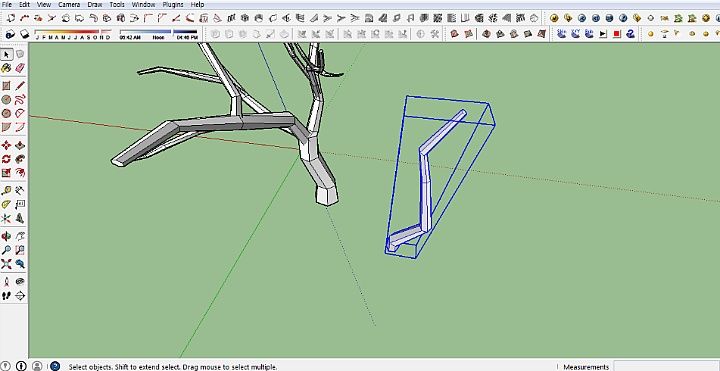720x371 pixels.
Task: Select the Text label tool
Action: pyautogui.click(x=20, y=204)
